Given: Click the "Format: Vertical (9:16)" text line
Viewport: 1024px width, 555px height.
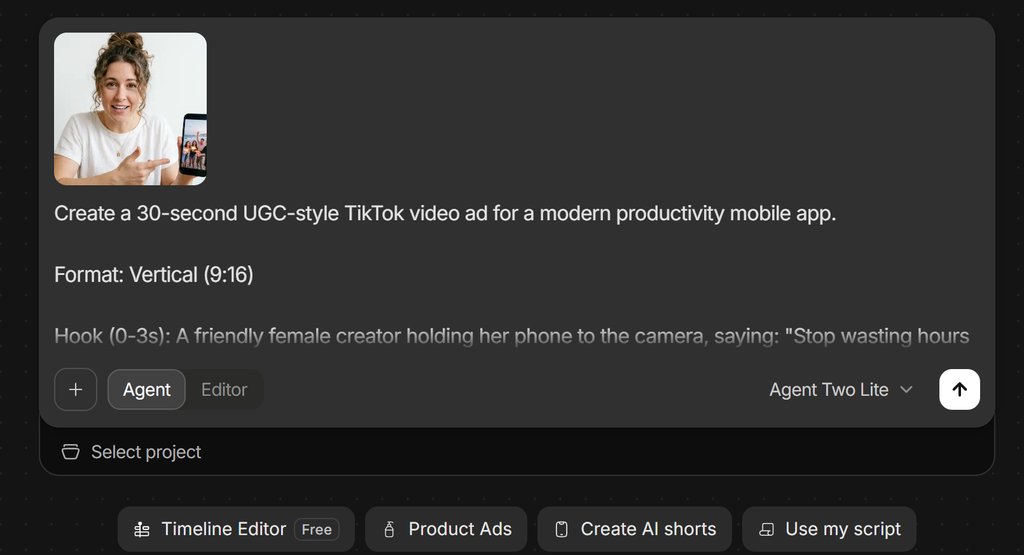Looking at the screenshot, I should click(x=153, y=275).
